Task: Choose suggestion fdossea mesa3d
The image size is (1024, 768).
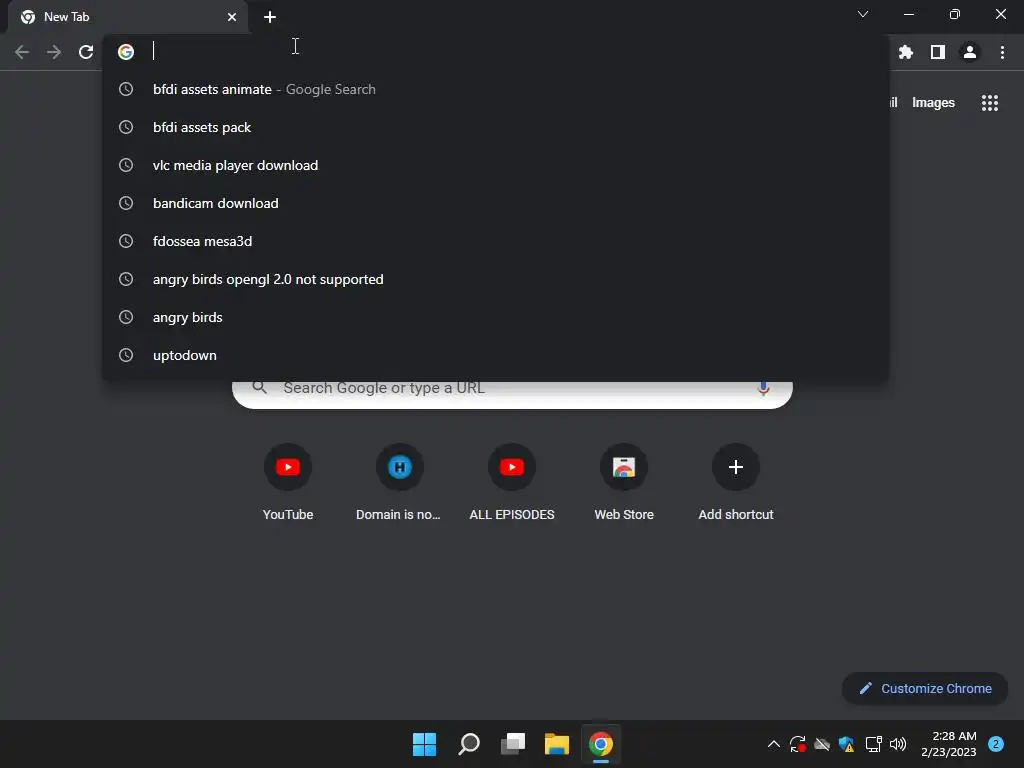Action: pos(495,241)
